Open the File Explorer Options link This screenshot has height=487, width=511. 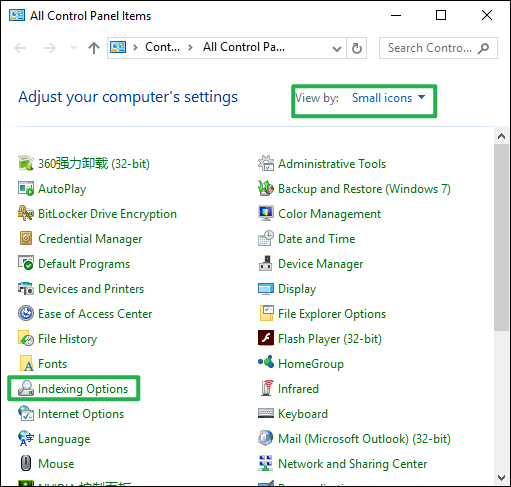coord(332,314)
